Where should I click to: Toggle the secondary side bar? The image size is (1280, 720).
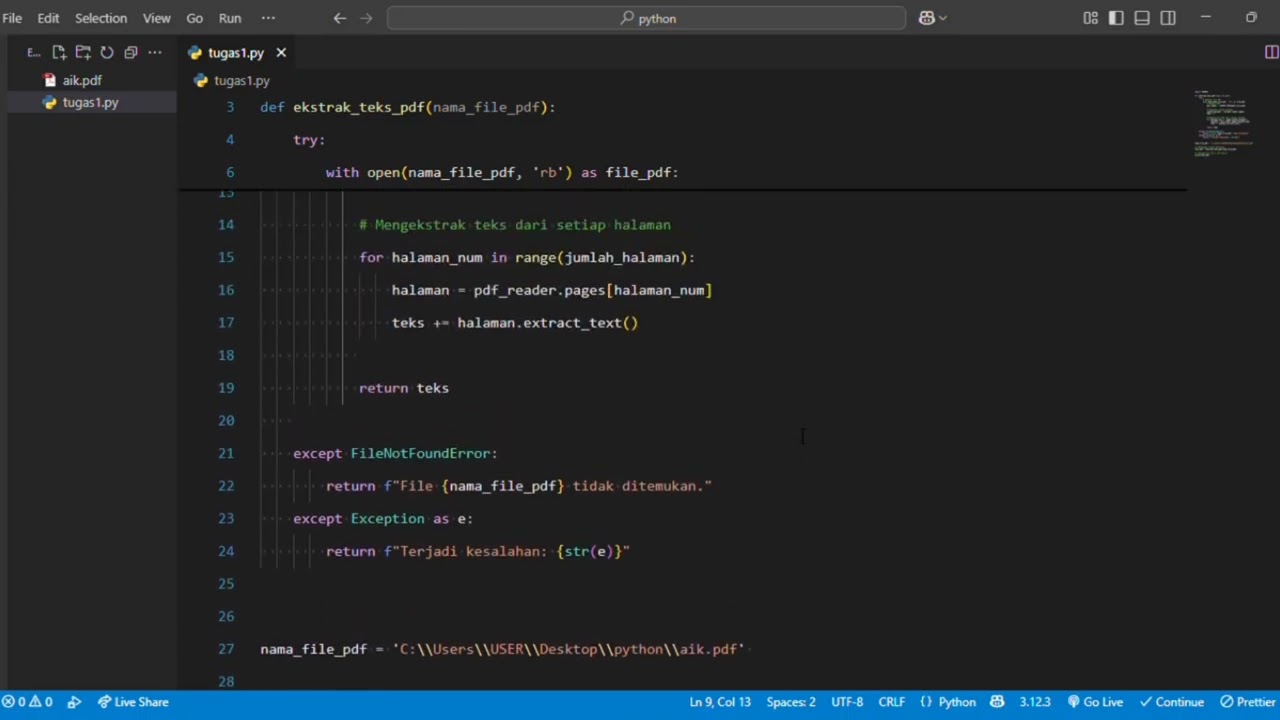click(x=1168, y=18)
